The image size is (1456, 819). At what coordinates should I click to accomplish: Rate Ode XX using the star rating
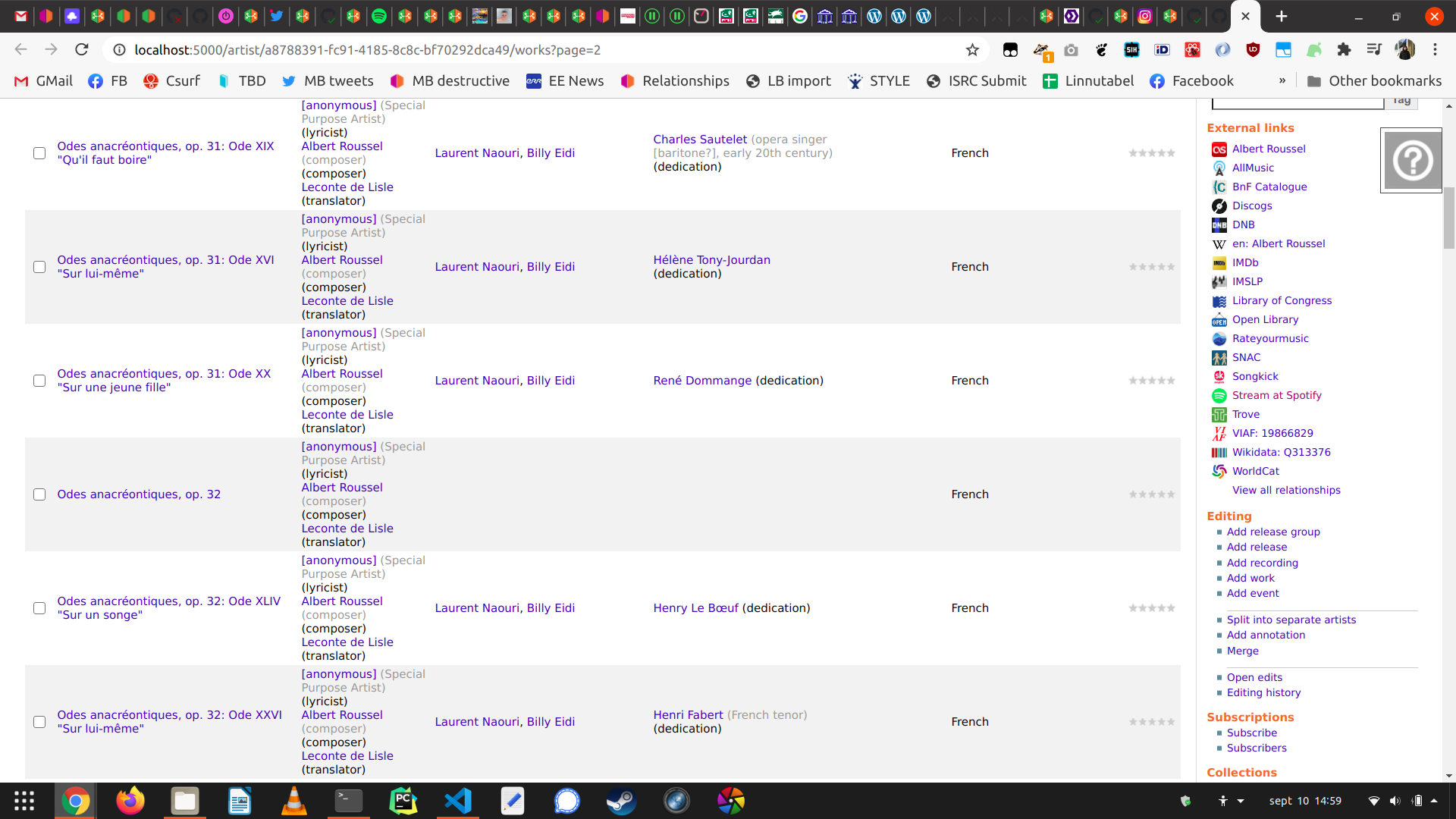(x=1152, y=381)
